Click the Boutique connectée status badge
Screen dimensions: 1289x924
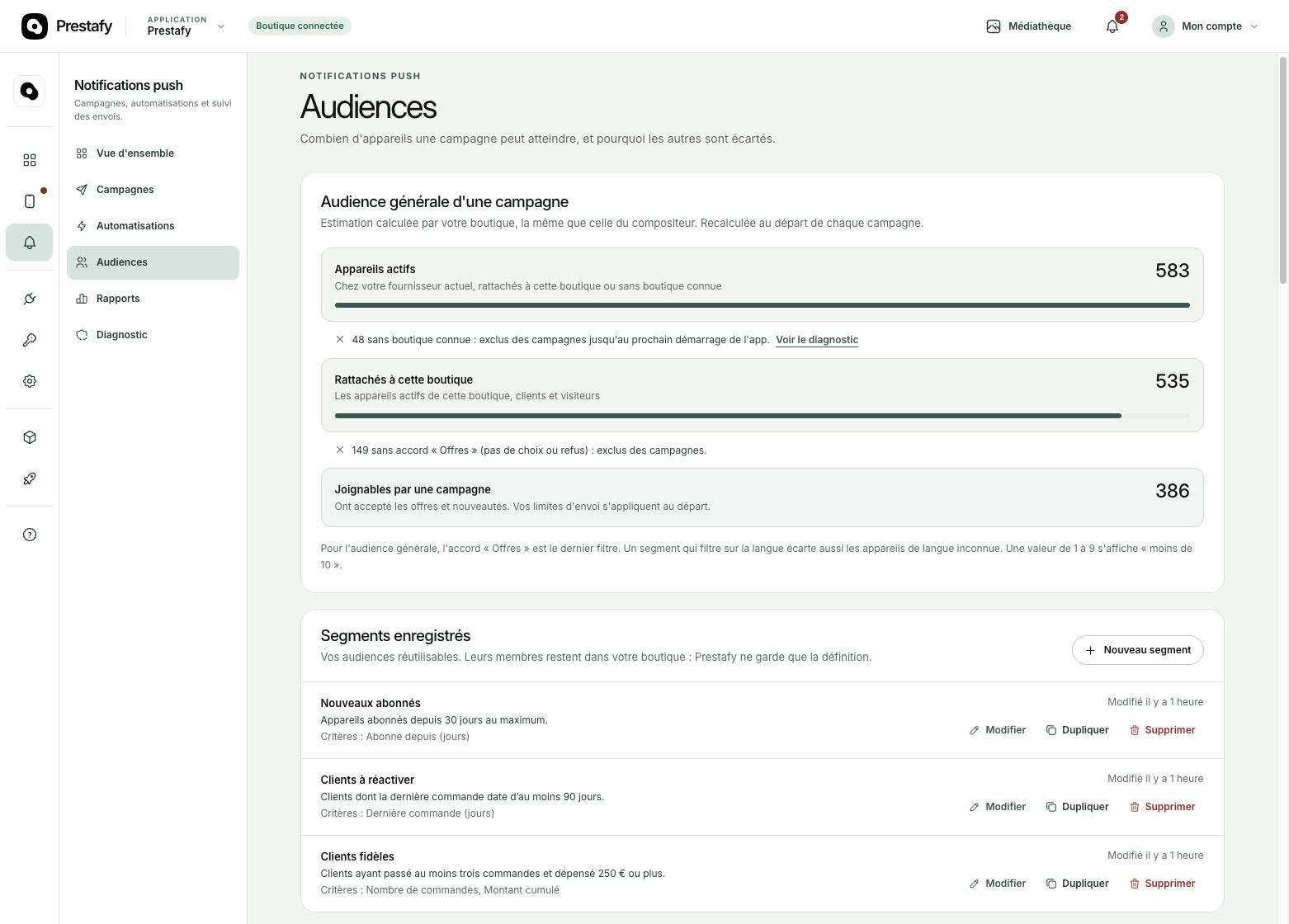pos(300,26)
